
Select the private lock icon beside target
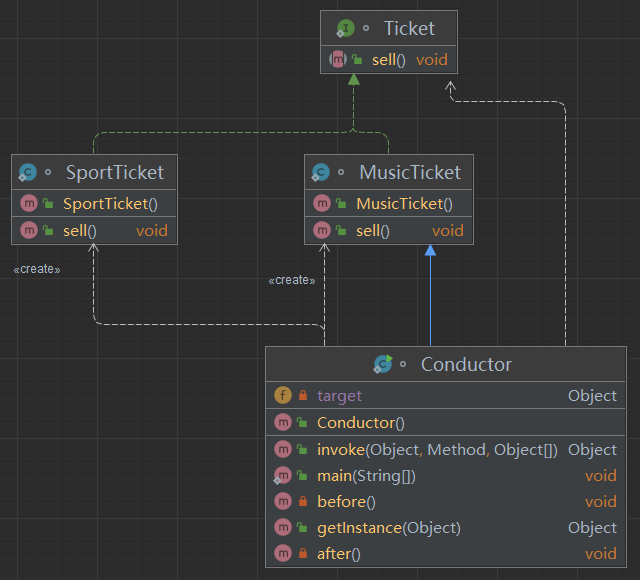tap(303, 395)
